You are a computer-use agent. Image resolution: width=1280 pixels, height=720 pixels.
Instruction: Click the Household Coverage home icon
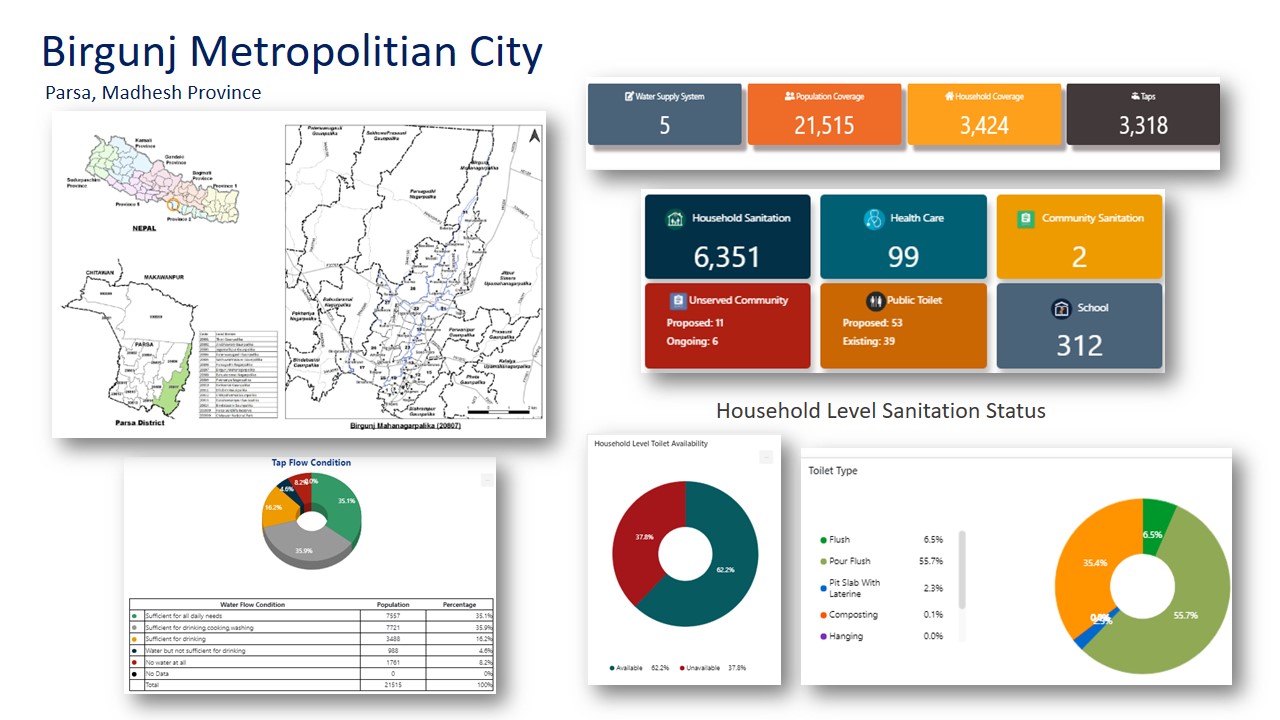pos(948,97)
